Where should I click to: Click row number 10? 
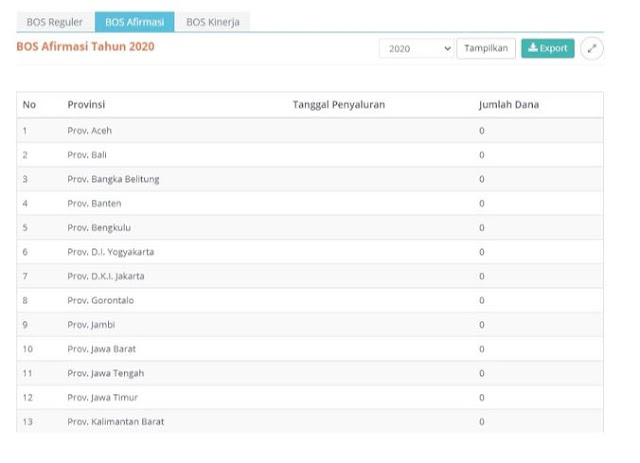point(27,349)
